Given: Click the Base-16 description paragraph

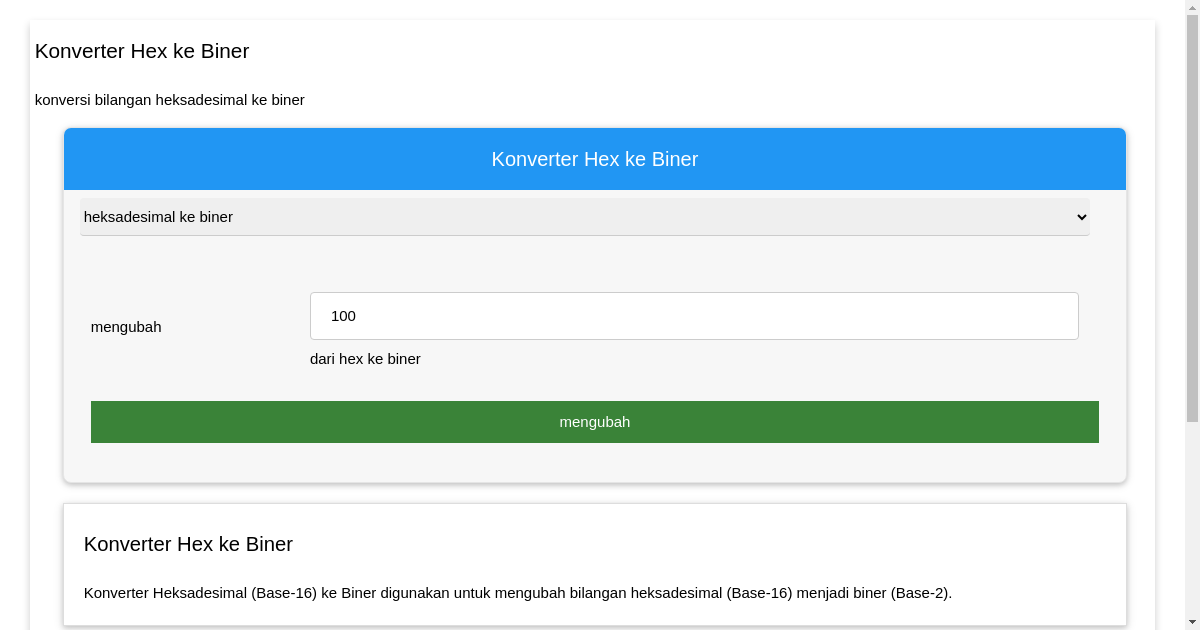Looking at the screenshot, I should click(515, 592).
